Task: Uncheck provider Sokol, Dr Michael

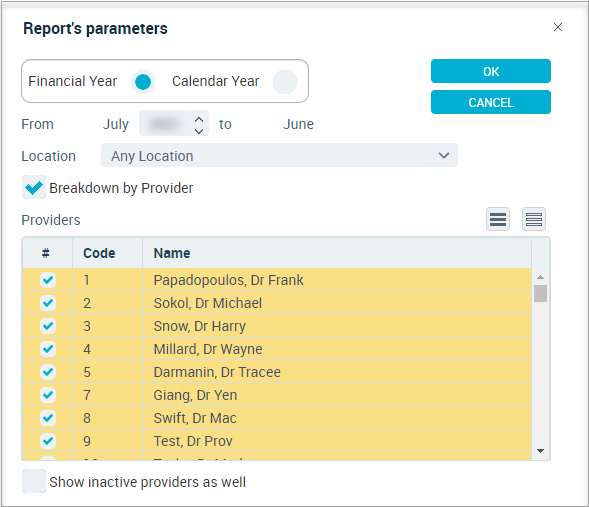Action: pyautogui.click(x=48, y=303)
